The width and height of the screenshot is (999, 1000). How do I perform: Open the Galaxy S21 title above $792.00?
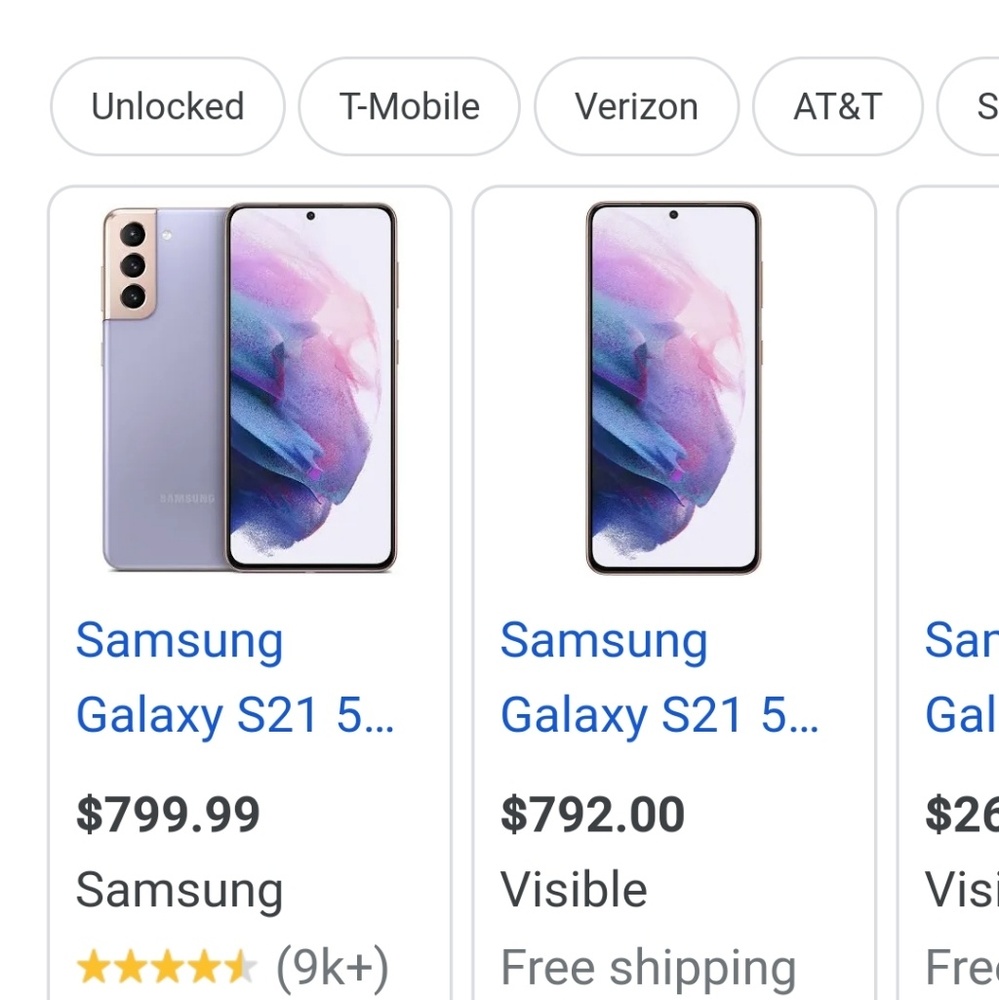click(659, 677)
